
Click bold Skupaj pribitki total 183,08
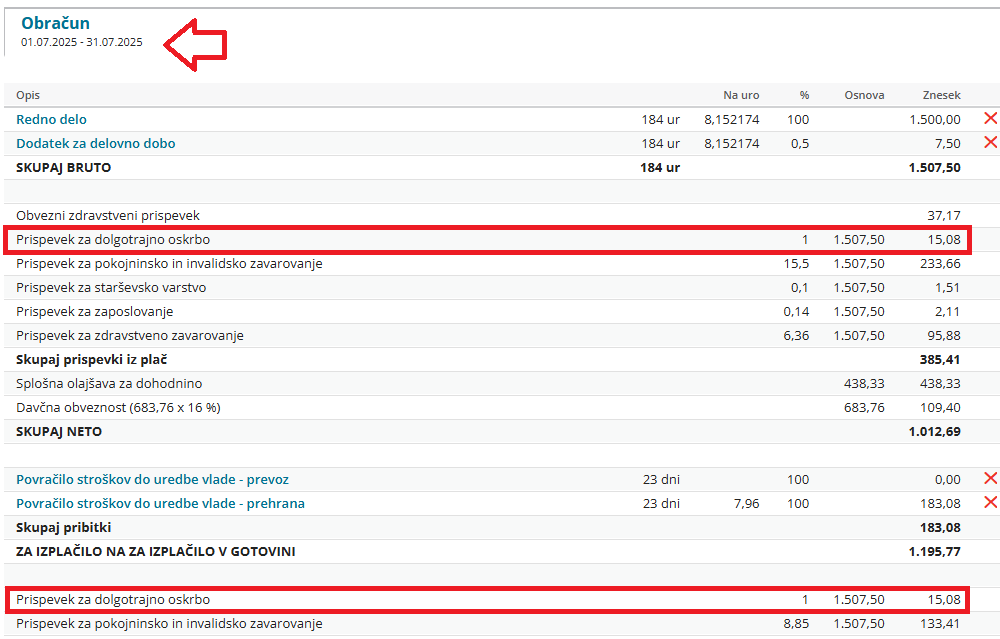click(940, 527)
